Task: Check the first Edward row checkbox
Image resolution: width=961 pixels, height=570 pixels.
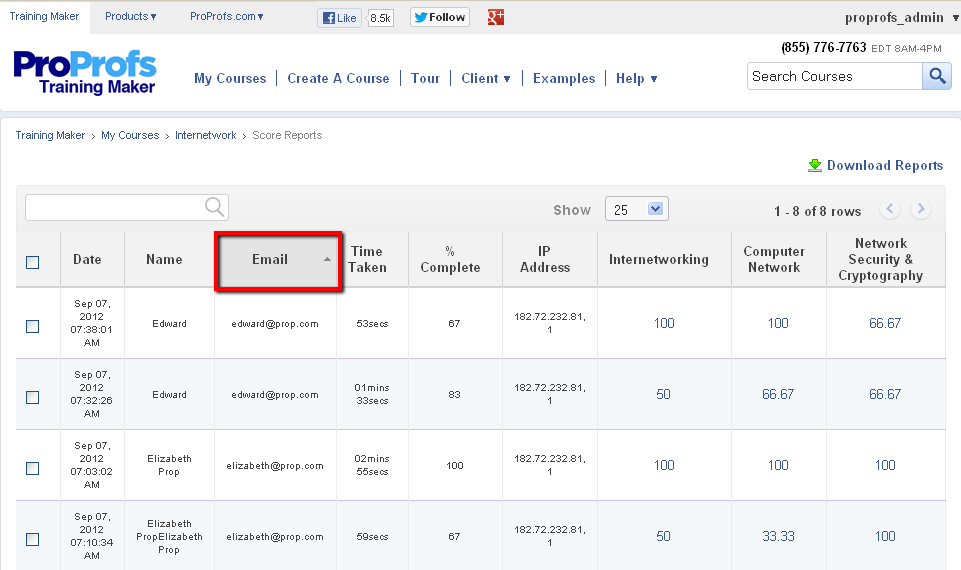Action: click(33, 326)
